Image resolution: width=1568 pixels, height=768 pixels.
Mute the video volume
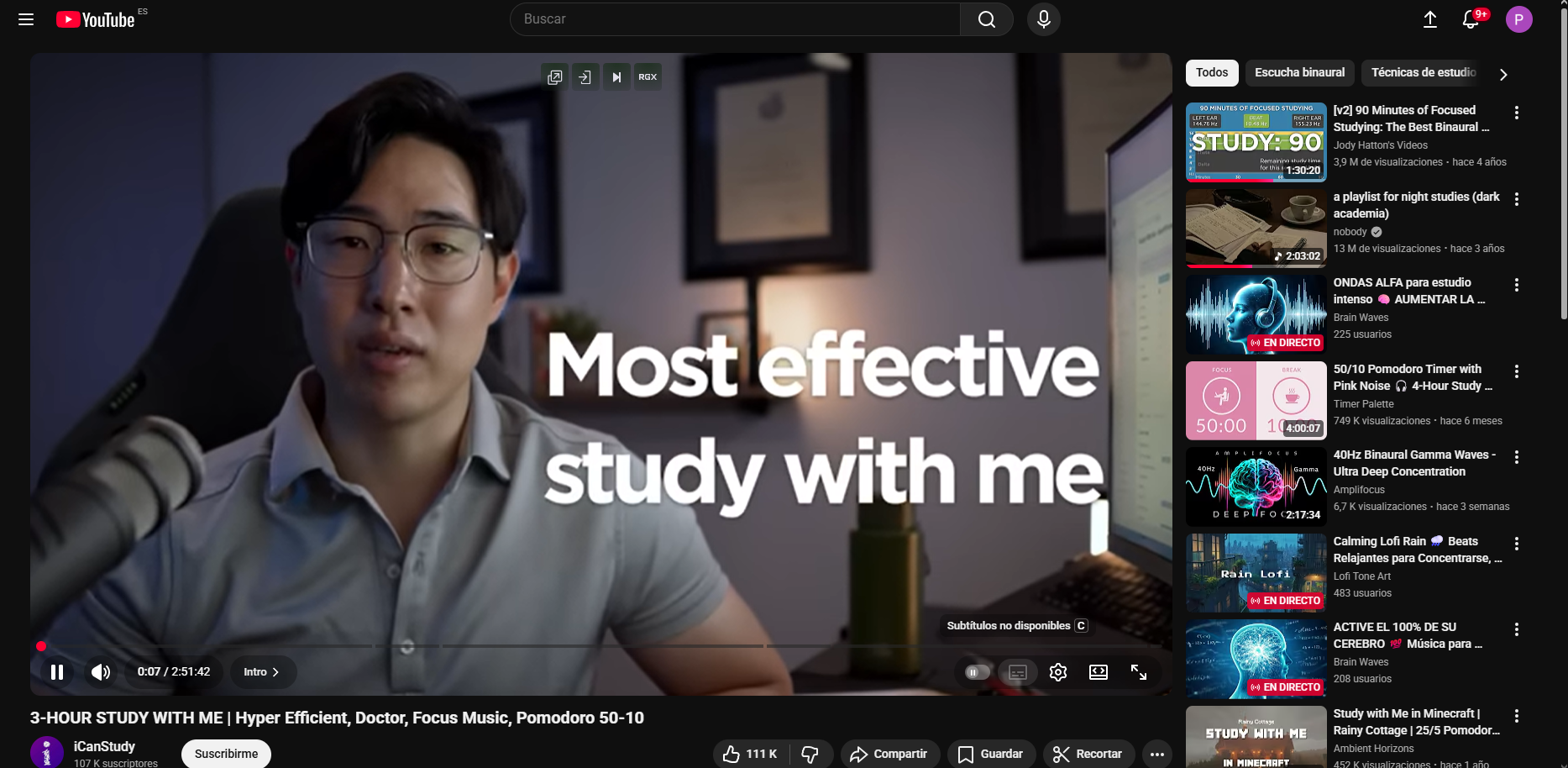coord(101,672)
